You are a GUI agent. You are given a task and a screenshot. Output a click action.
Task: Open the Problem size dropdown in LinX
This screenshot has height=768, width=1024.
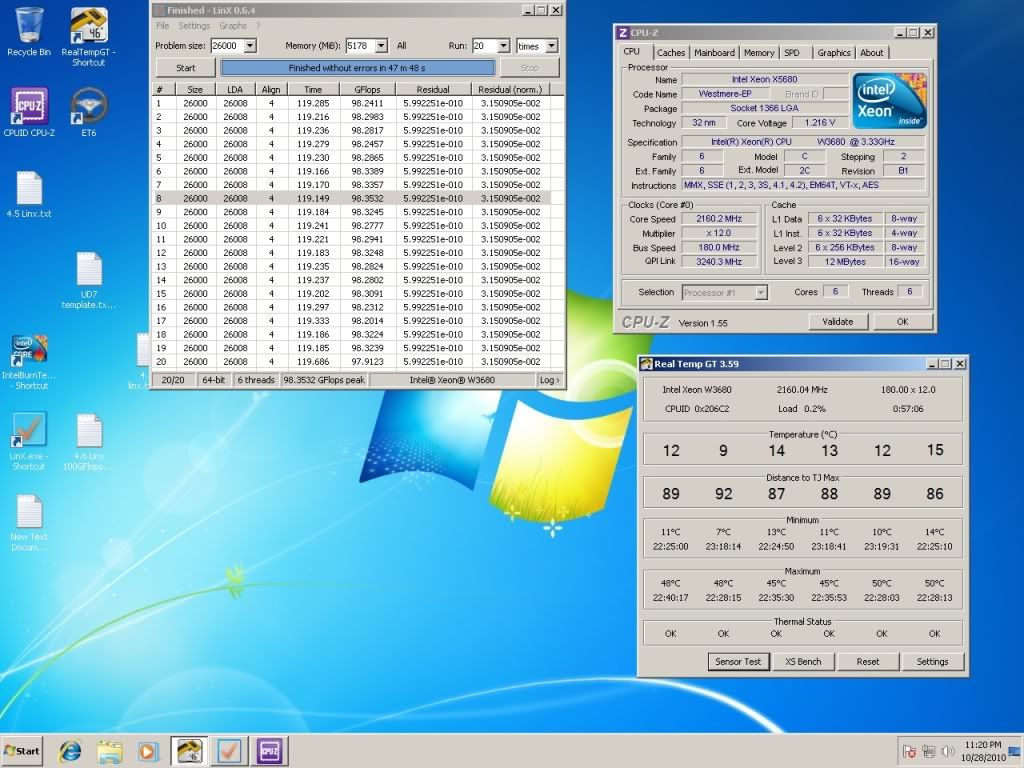(250, 46)
